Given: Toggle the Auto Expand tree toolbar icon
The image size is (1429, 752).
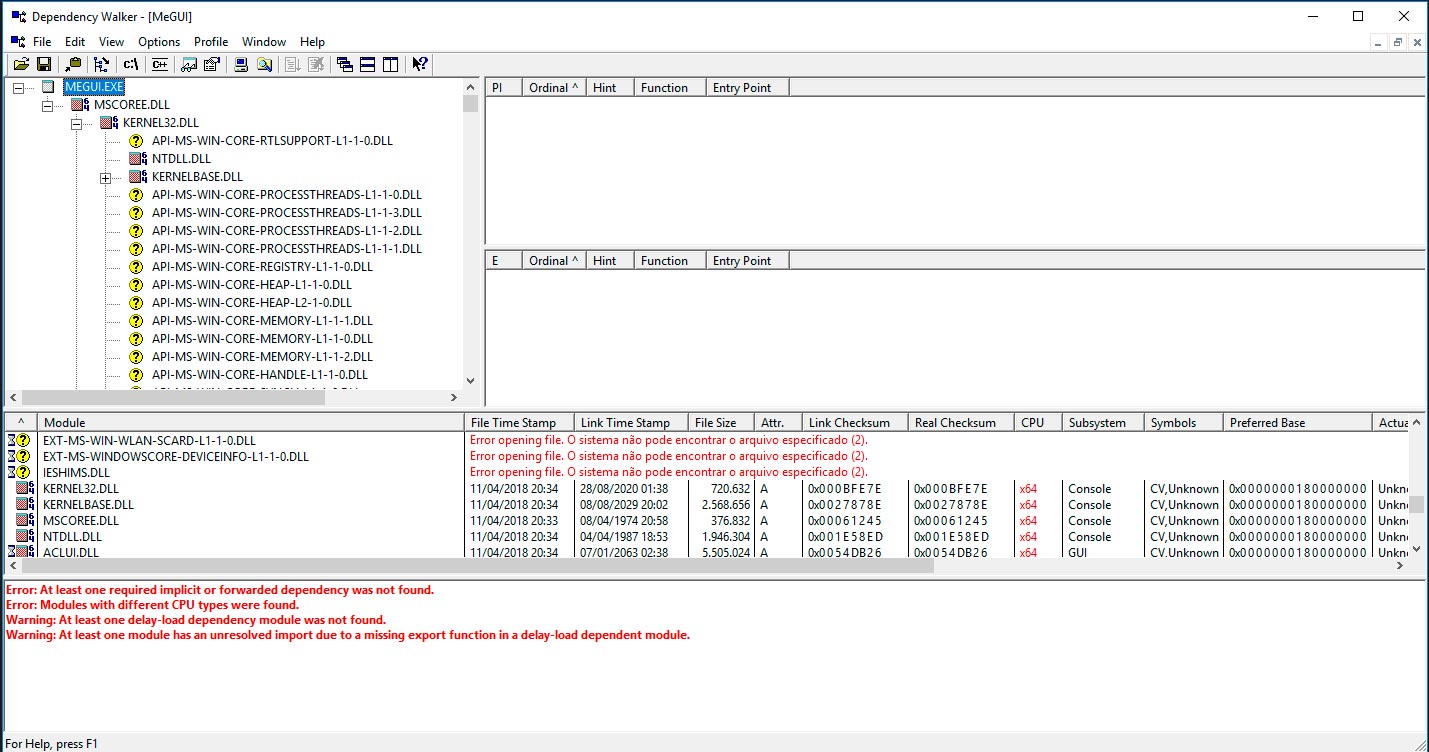Looking at the screenshot, I should [102, 64].
